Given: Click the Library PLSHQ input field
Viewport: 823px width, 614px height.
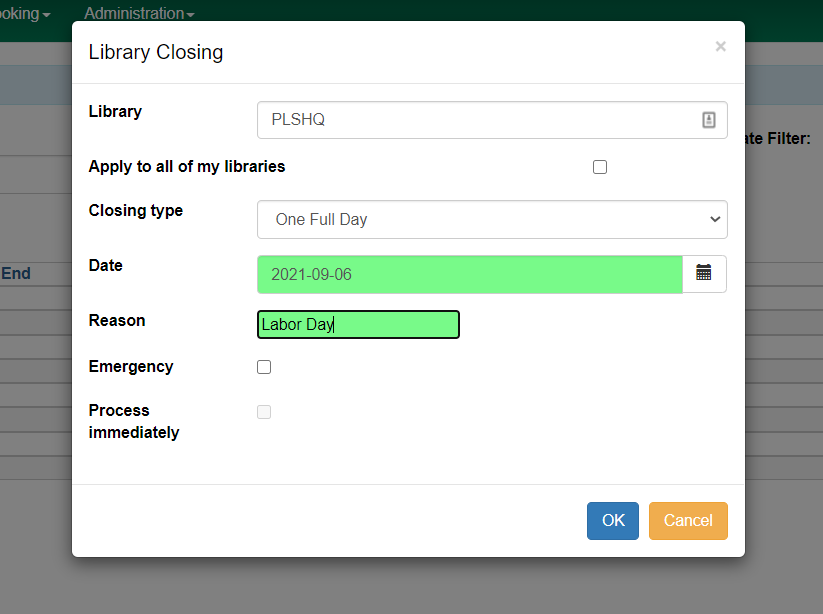Looking at the screenshot, I should [492, 120].
